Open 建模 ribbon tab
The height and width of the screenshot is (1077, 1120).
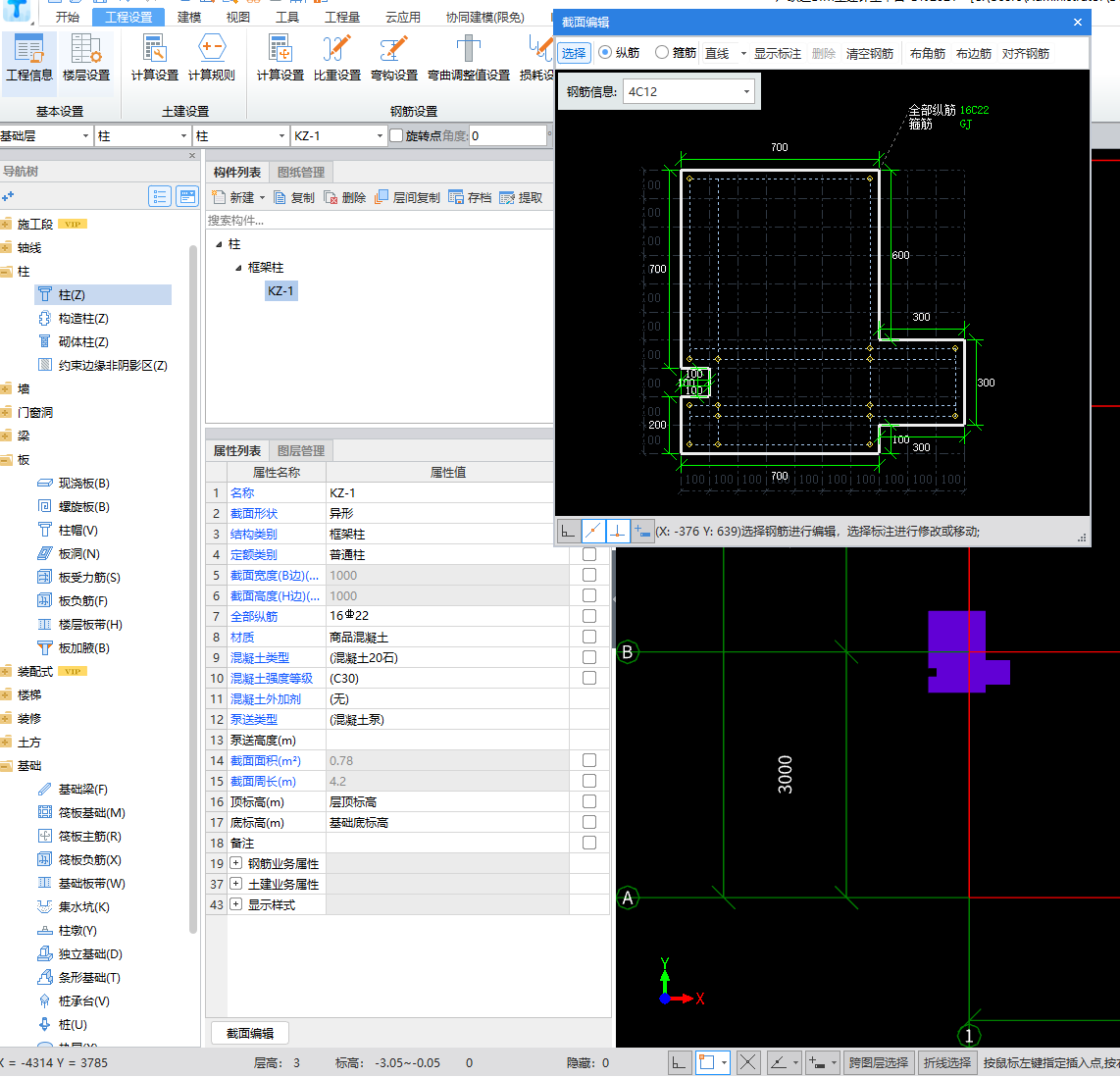189,17
